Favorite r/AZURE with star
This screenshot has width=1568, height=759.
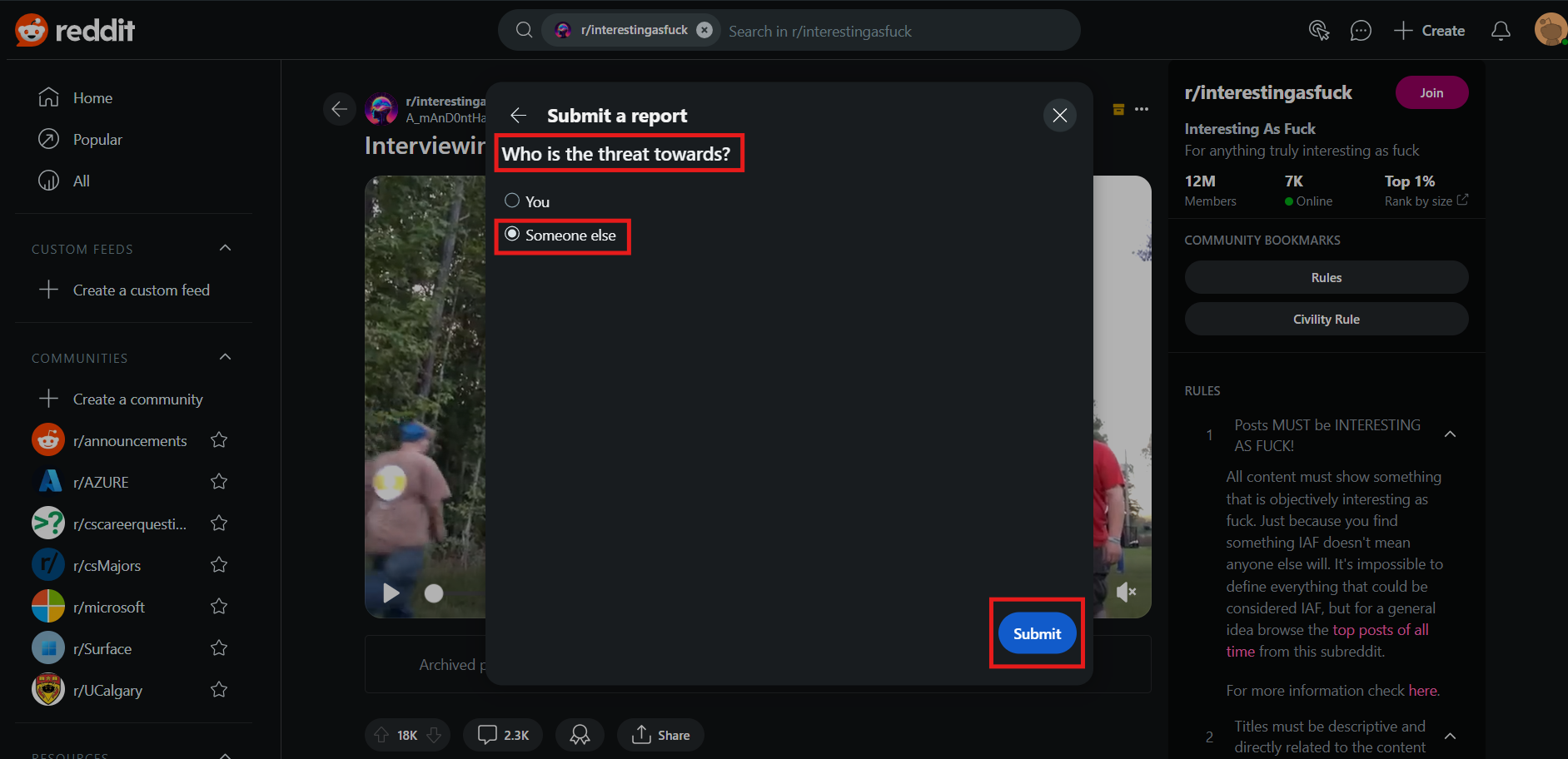point(219,481)
